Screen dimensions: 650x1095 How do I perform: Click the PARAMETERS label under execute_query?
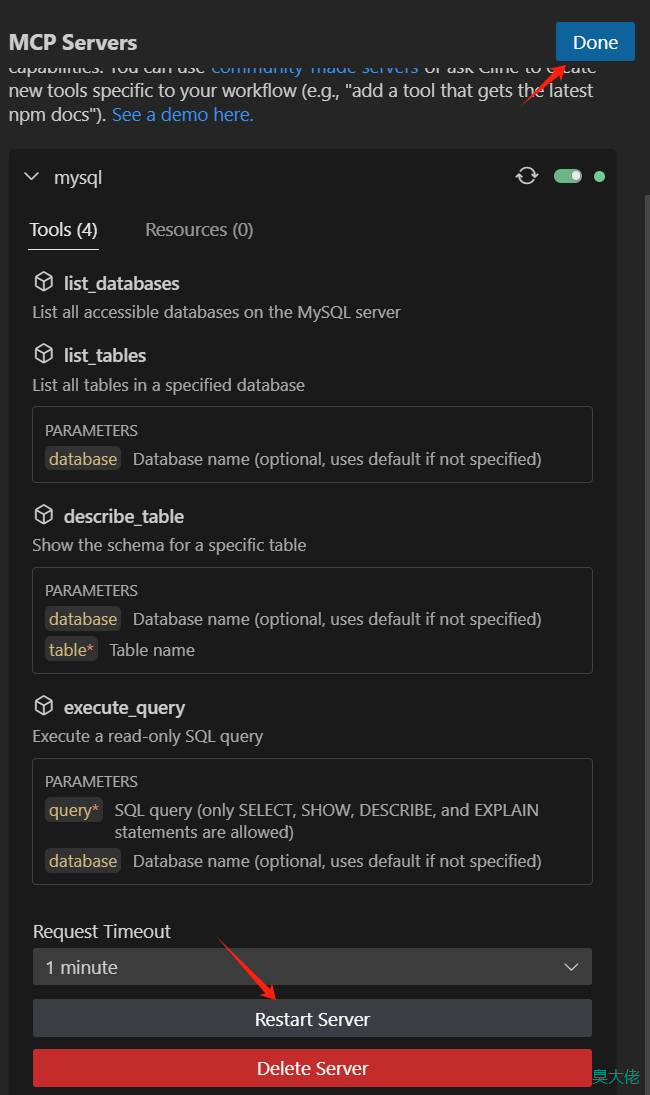pyautogui.click(x=91, y=781)
